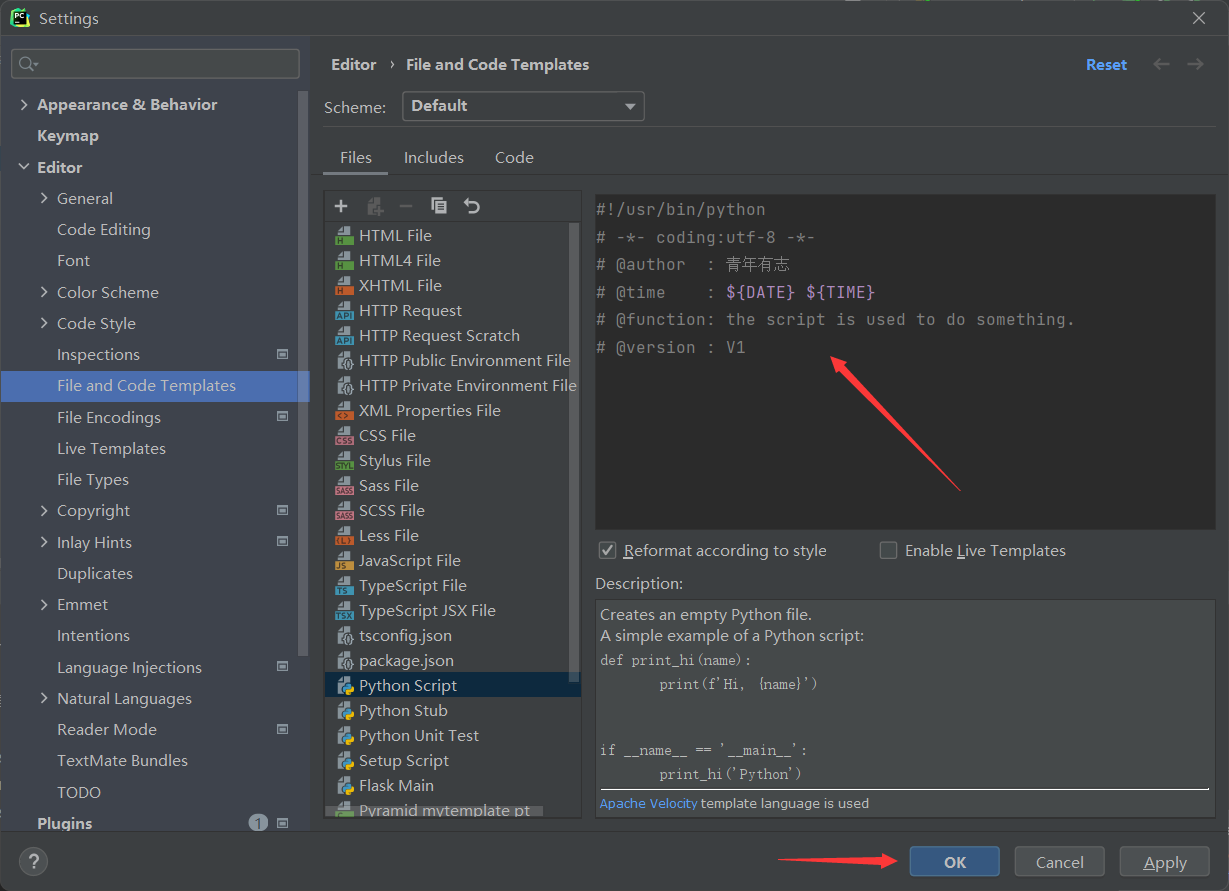The height and width of the screenshot is (891, 1229).
Task: Click the Create Template plus icon
Action: click(x=341, y=206)
